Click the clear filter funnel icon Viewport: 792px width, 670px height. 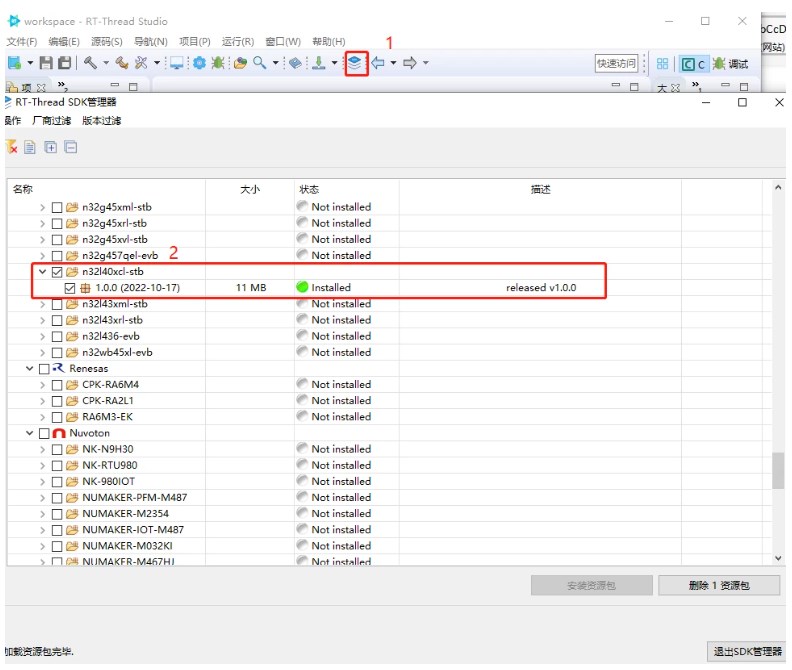[12, 147]
